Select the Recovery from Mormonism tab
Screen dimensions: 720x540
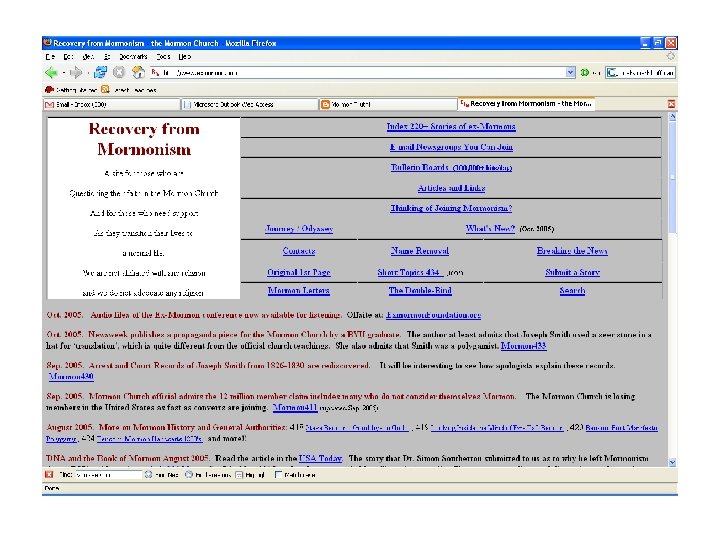[526, 104]
